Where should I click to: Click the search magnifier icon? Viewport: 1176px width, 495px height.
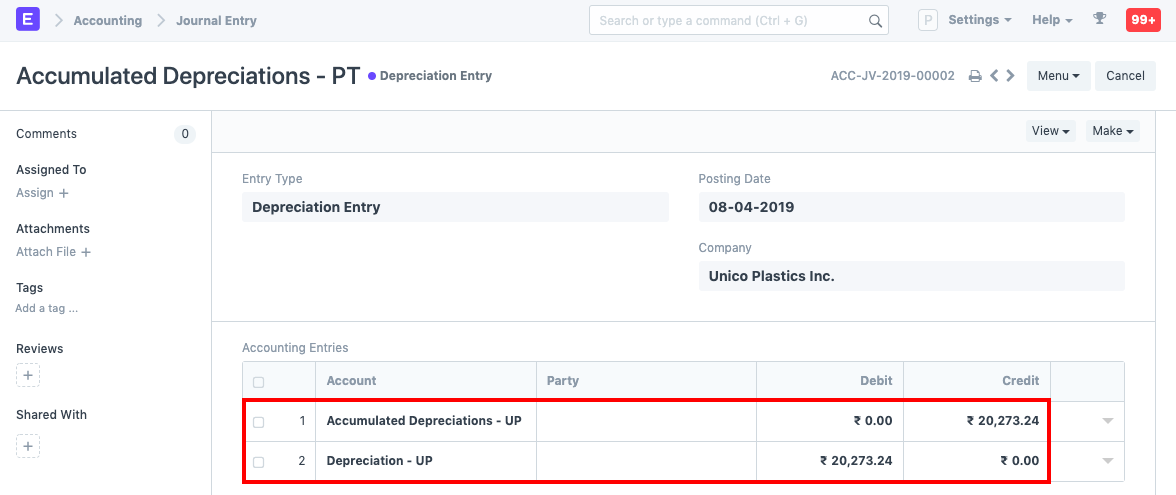tap(874, 21)
